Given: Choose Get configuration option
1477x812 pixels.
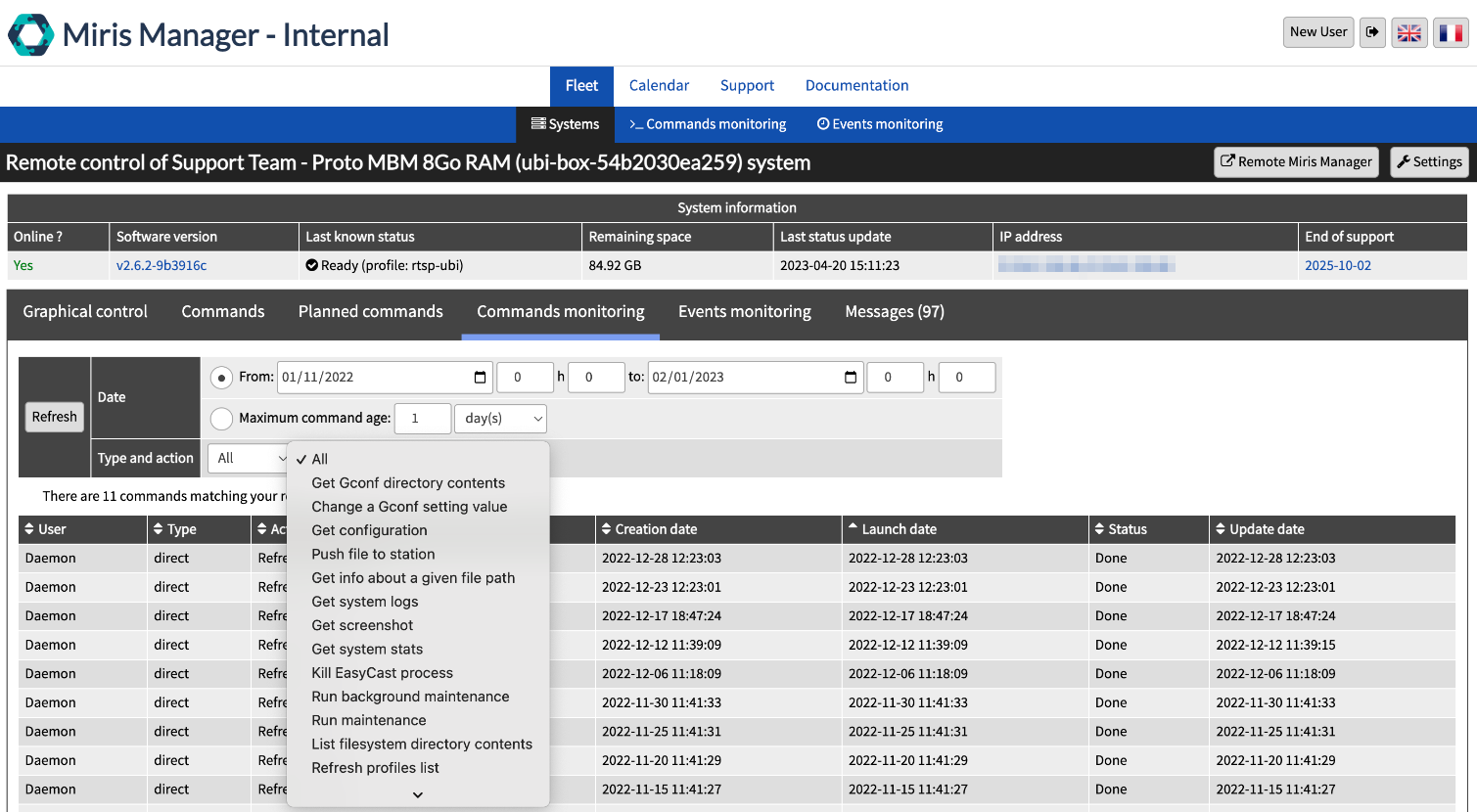Looking at the screenshot, I should click(x=419, y=530).
